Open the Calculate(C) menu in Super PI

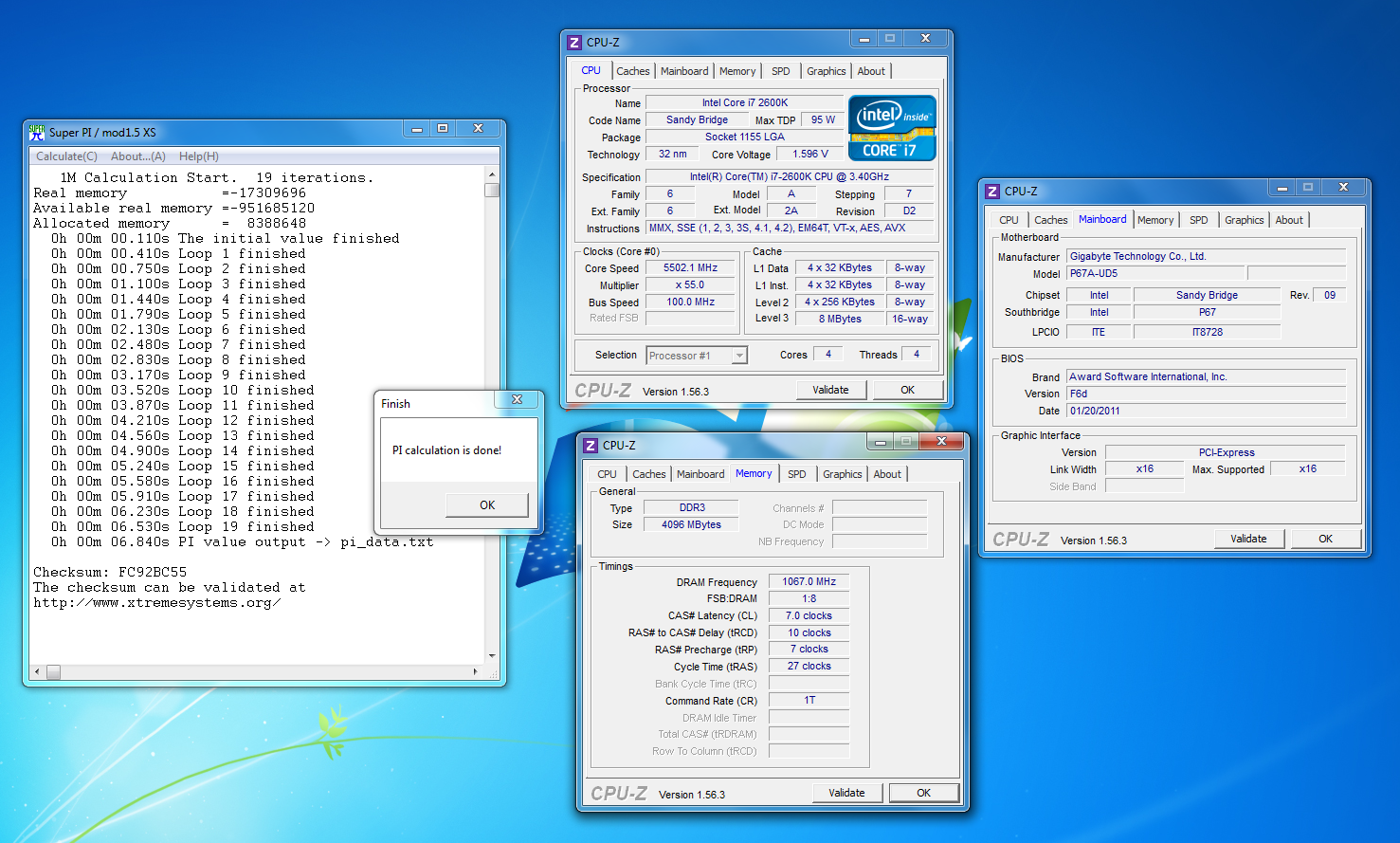click(x=66, y=156)
